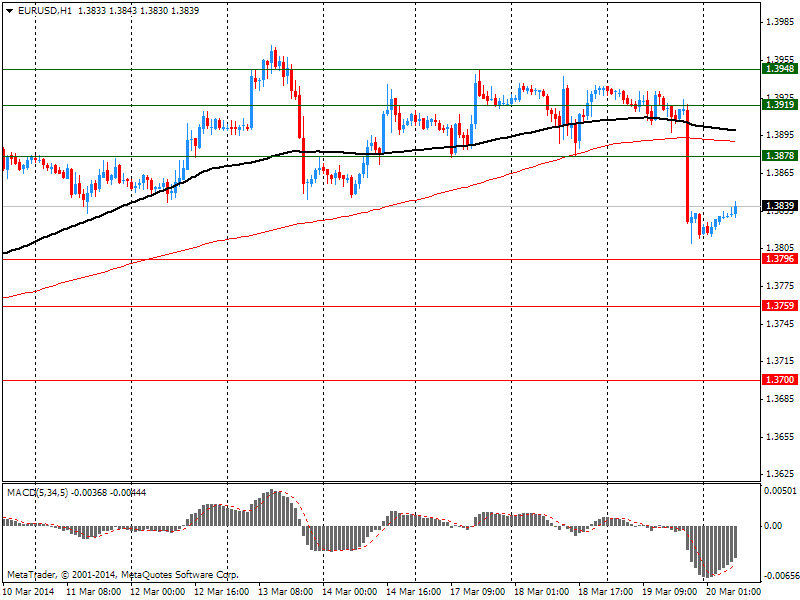Select the MACD(5,34,5) indicator label

(37, 492)
